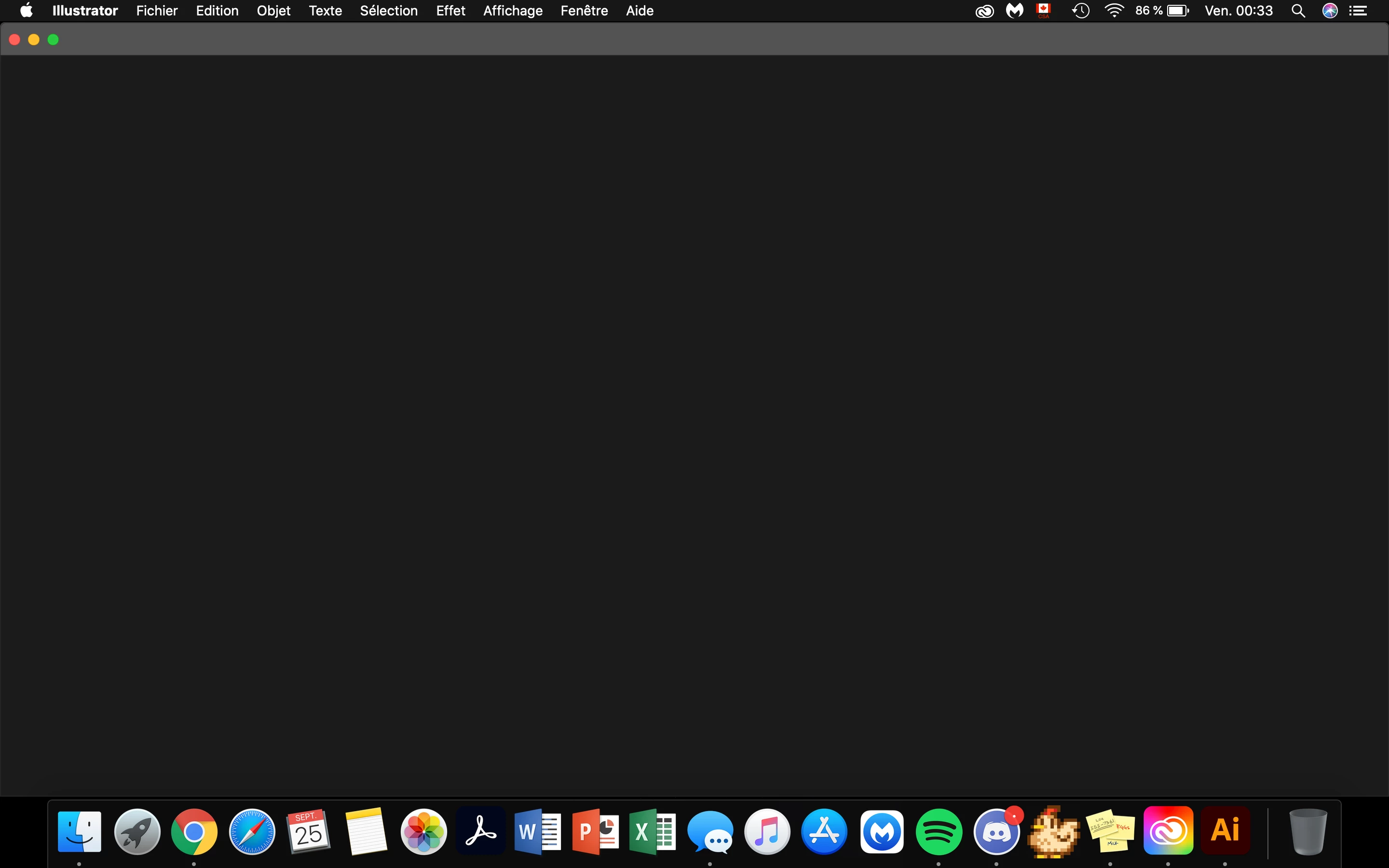Open the Fichier menu

[157, 11]
